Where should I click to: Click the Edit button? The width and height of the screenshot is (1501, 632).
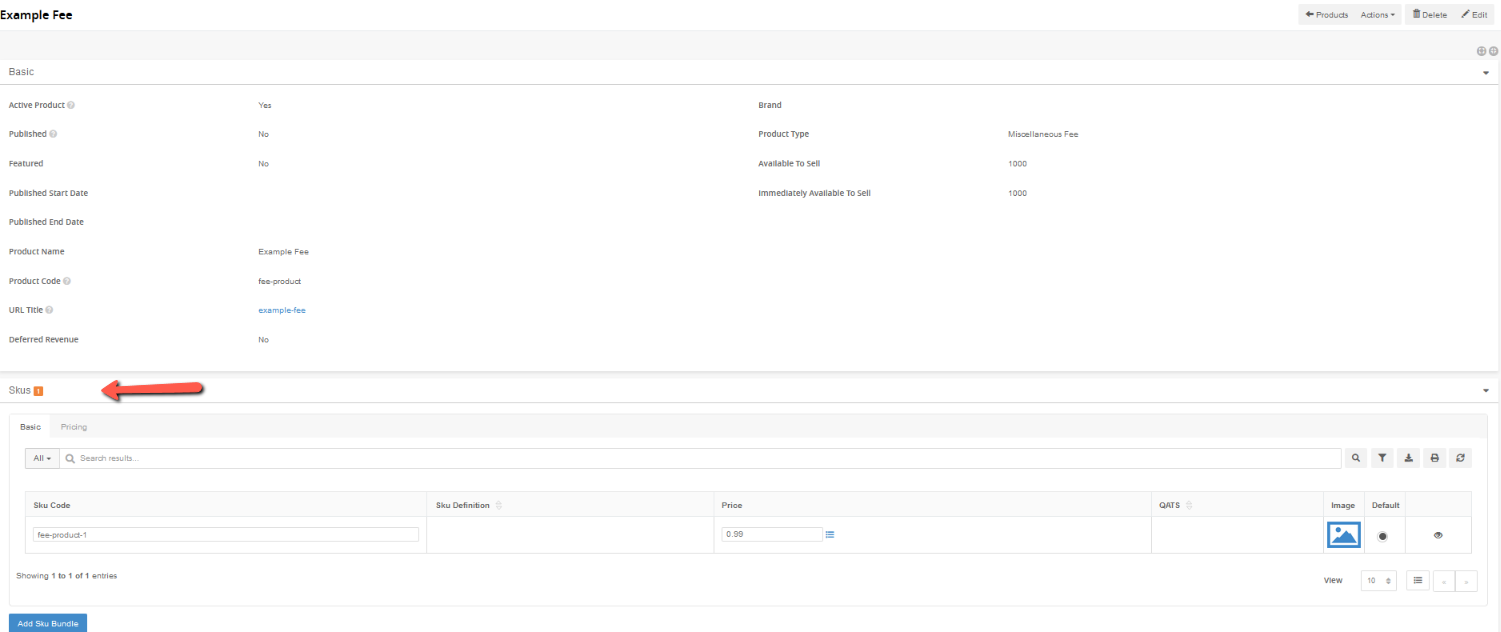point(1474,15)
